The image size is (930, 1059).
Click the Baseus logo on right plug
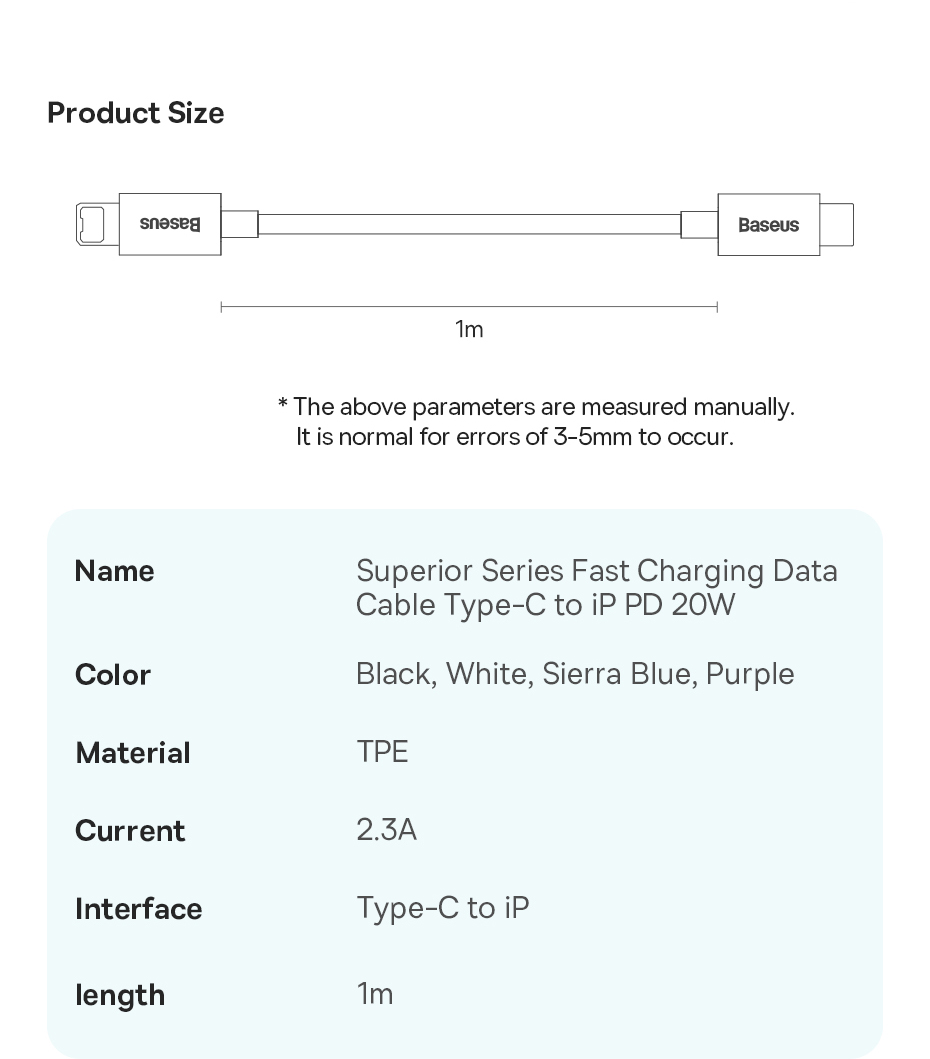coord(768,225)
